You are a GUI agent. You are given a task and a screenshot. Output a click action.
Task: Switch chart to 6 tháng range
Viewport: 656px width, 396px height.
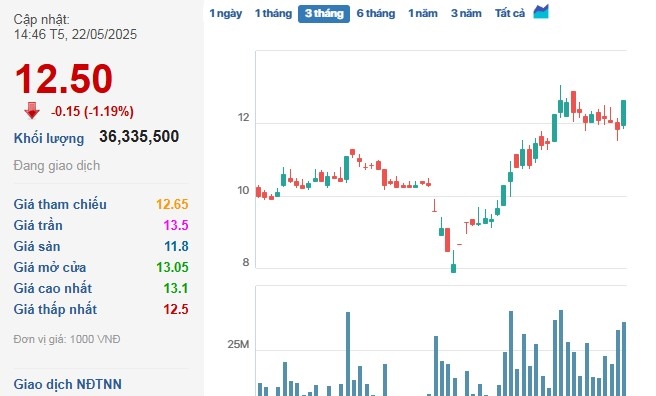pos(376,13)
